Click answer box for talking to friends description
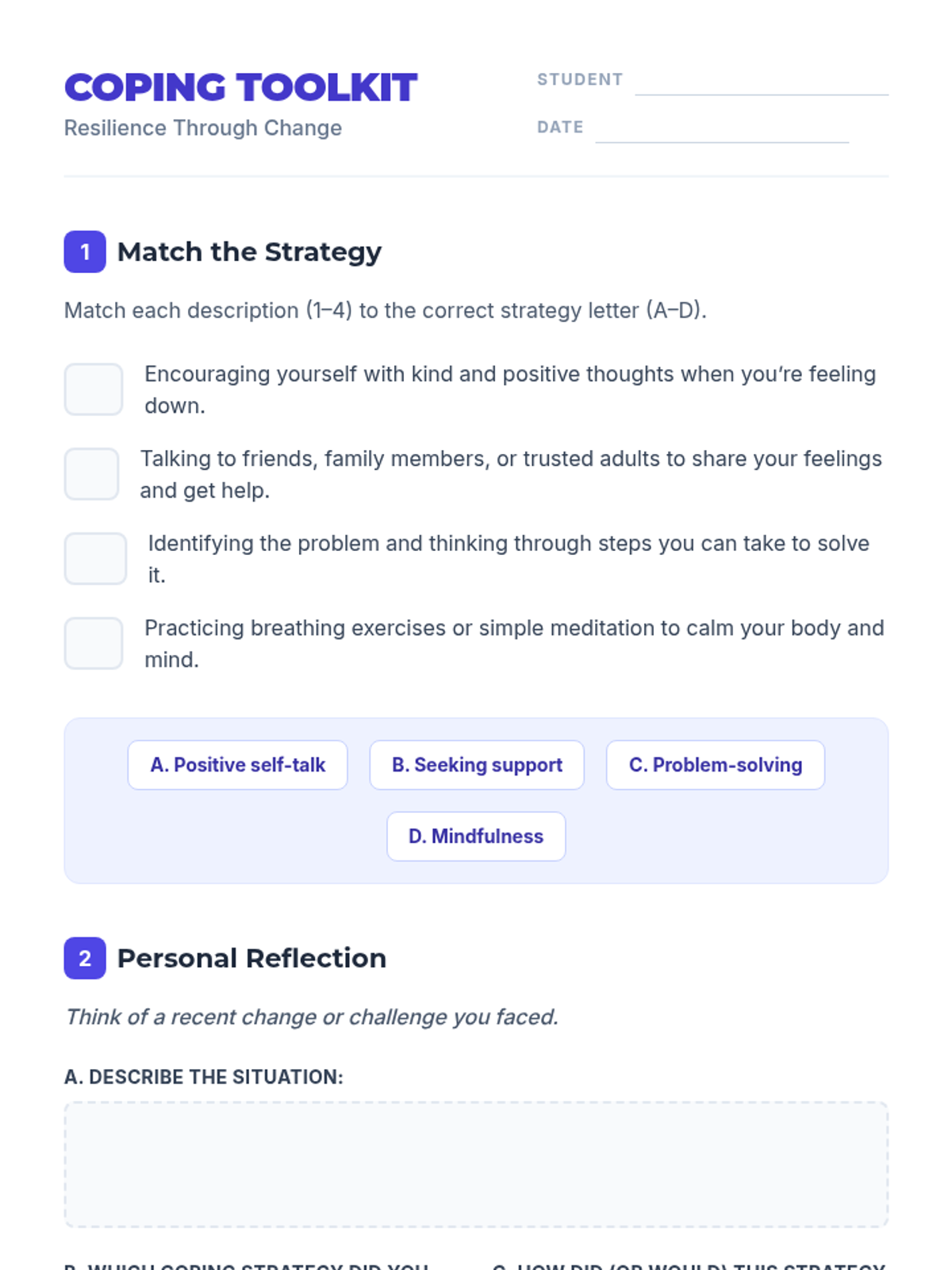 coord(92,475)
